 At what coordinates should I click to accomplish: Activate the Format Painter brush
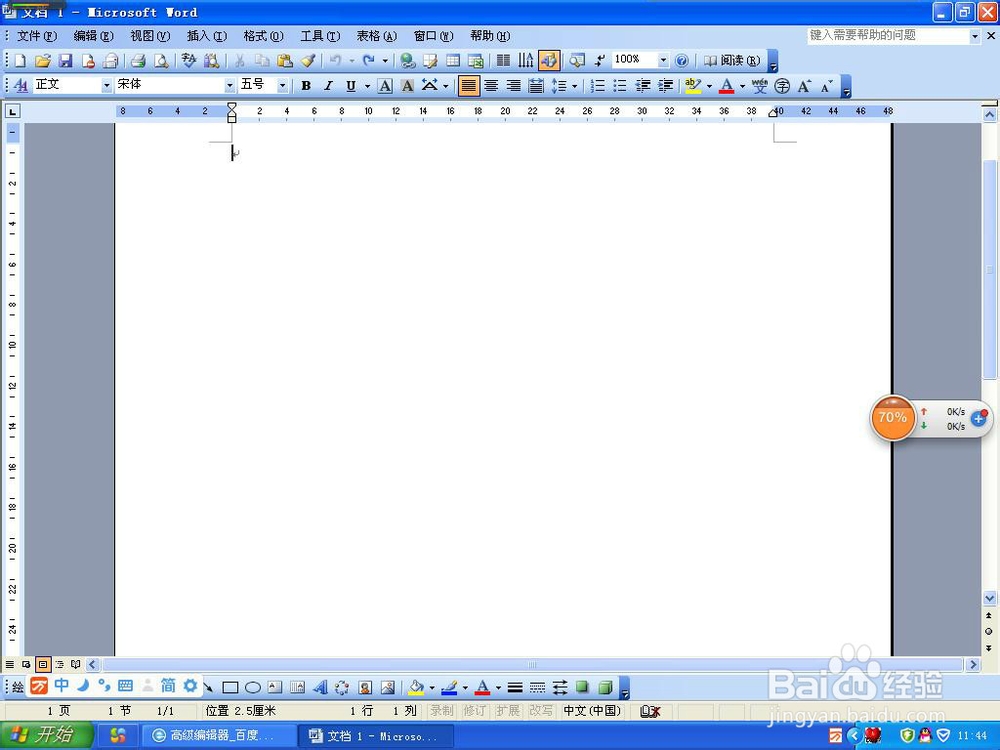(x=309, y=61)
